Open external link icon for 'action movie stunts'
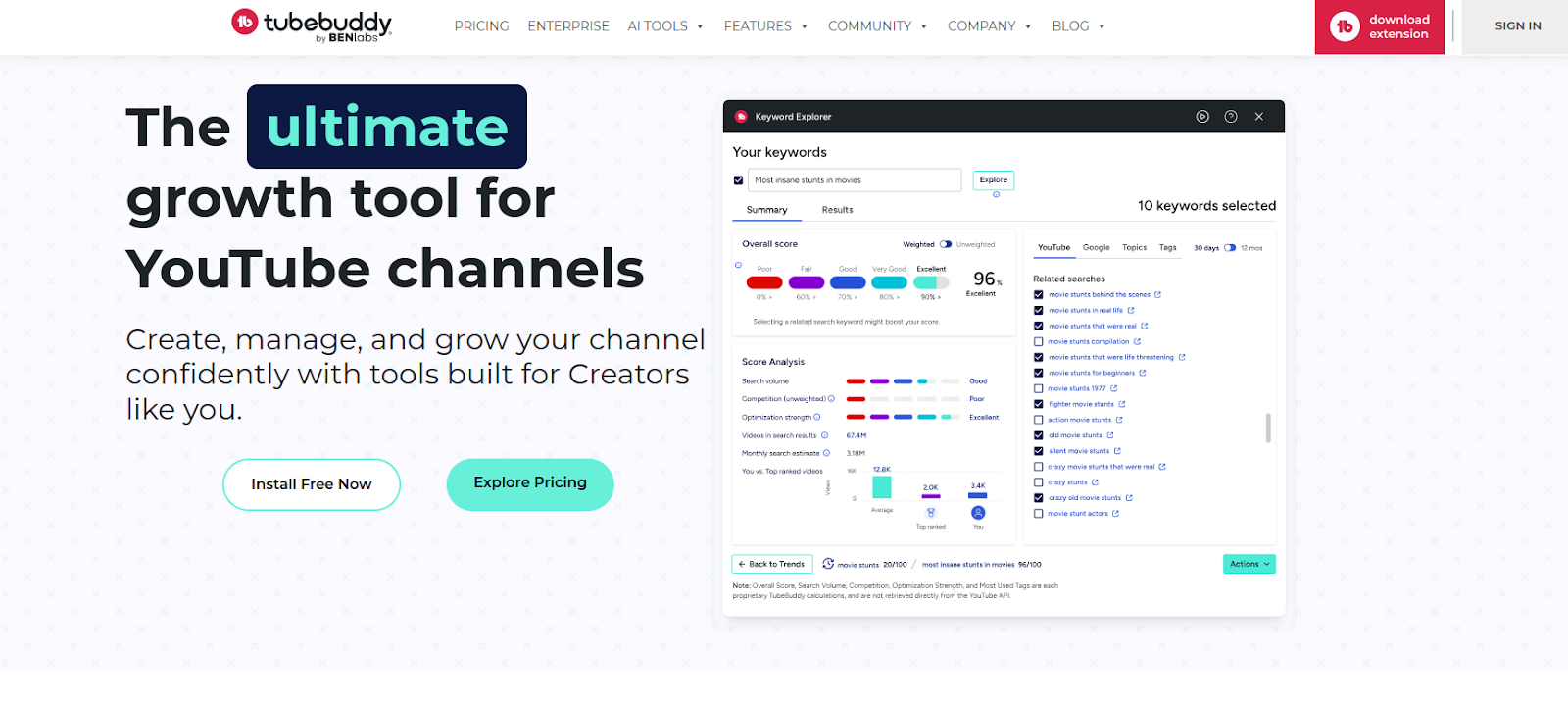1568x709 pixels. tap(1119, 420)
